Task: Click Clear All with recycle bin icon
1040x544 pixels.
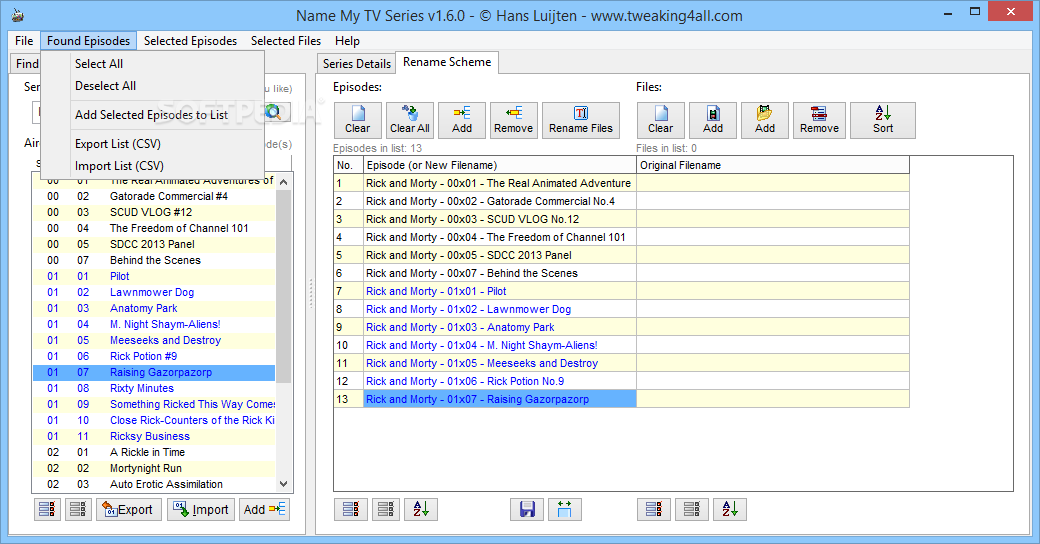Action: [x=409, y=120]
